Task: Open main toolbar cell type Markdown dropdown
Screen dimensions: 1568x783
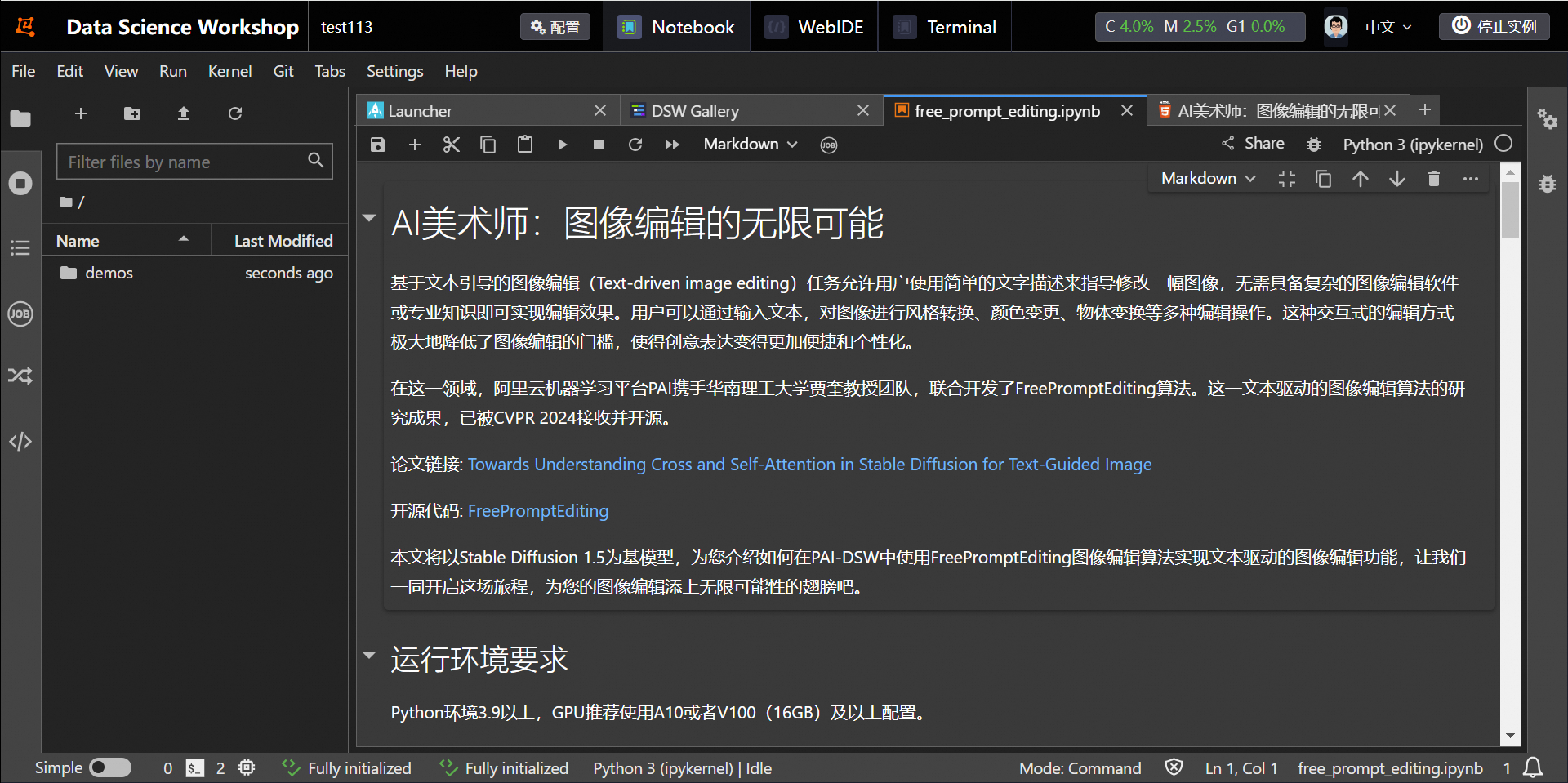Action: [751, 145]
